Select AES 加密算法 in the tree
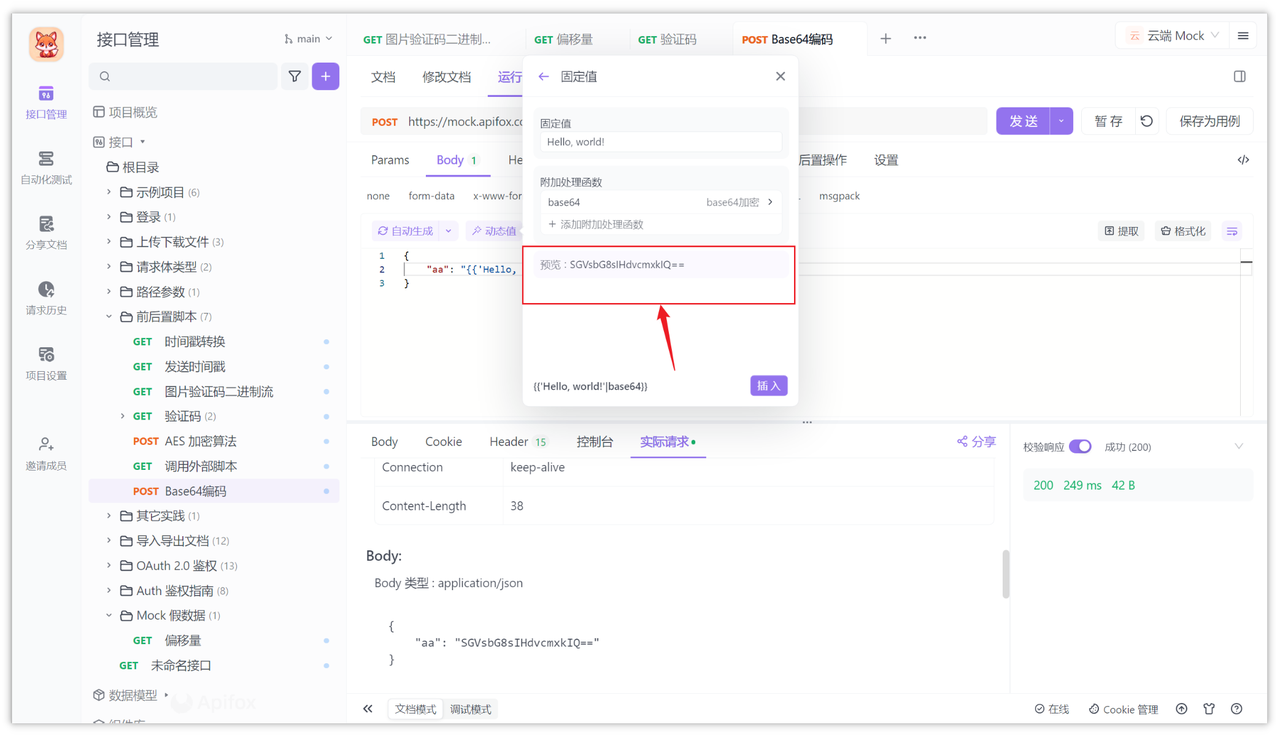Image resolution: width=1280 pixels, height=738 pixels. pyautogui.click(x=200, y=441)
